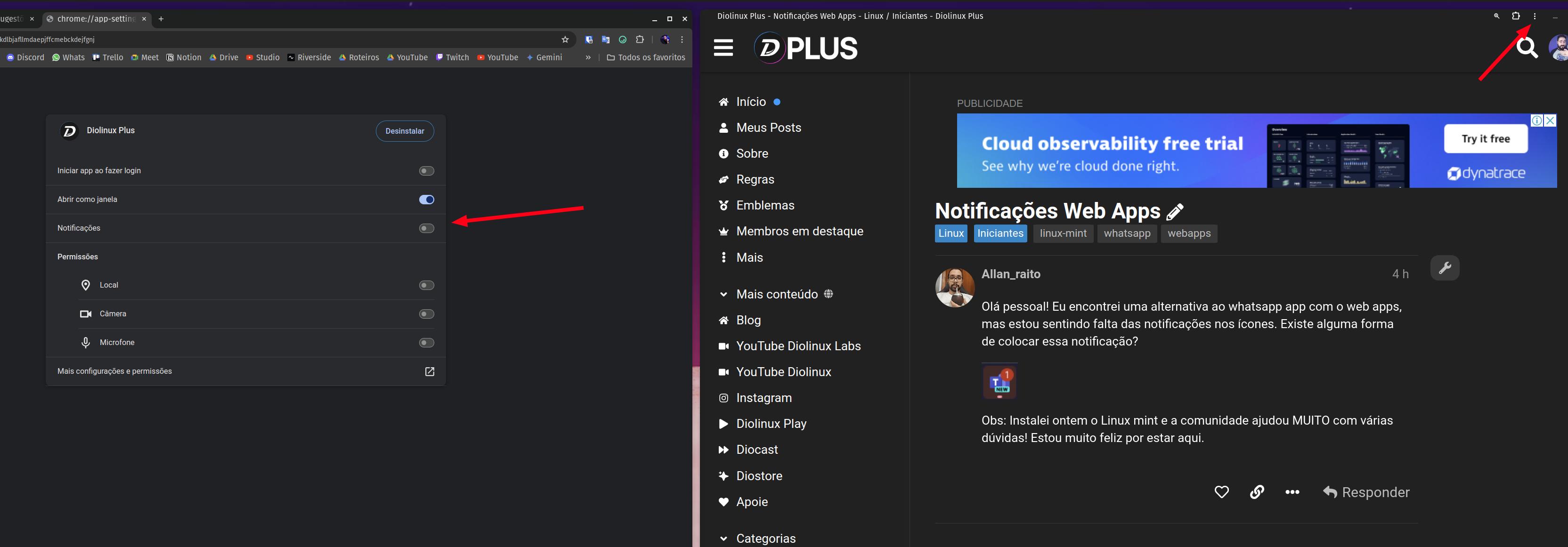Open the topic admin wrench button
This screenshot has height=547, width=1568.
point(1445,268)
